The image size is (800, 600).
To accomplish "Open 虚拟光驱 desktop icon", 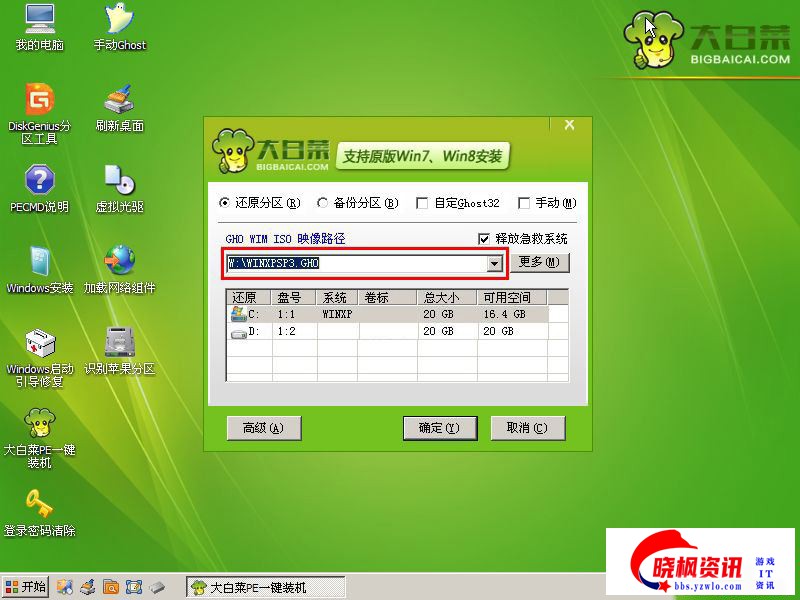I will pyautogui.click(x=119, y=182).
